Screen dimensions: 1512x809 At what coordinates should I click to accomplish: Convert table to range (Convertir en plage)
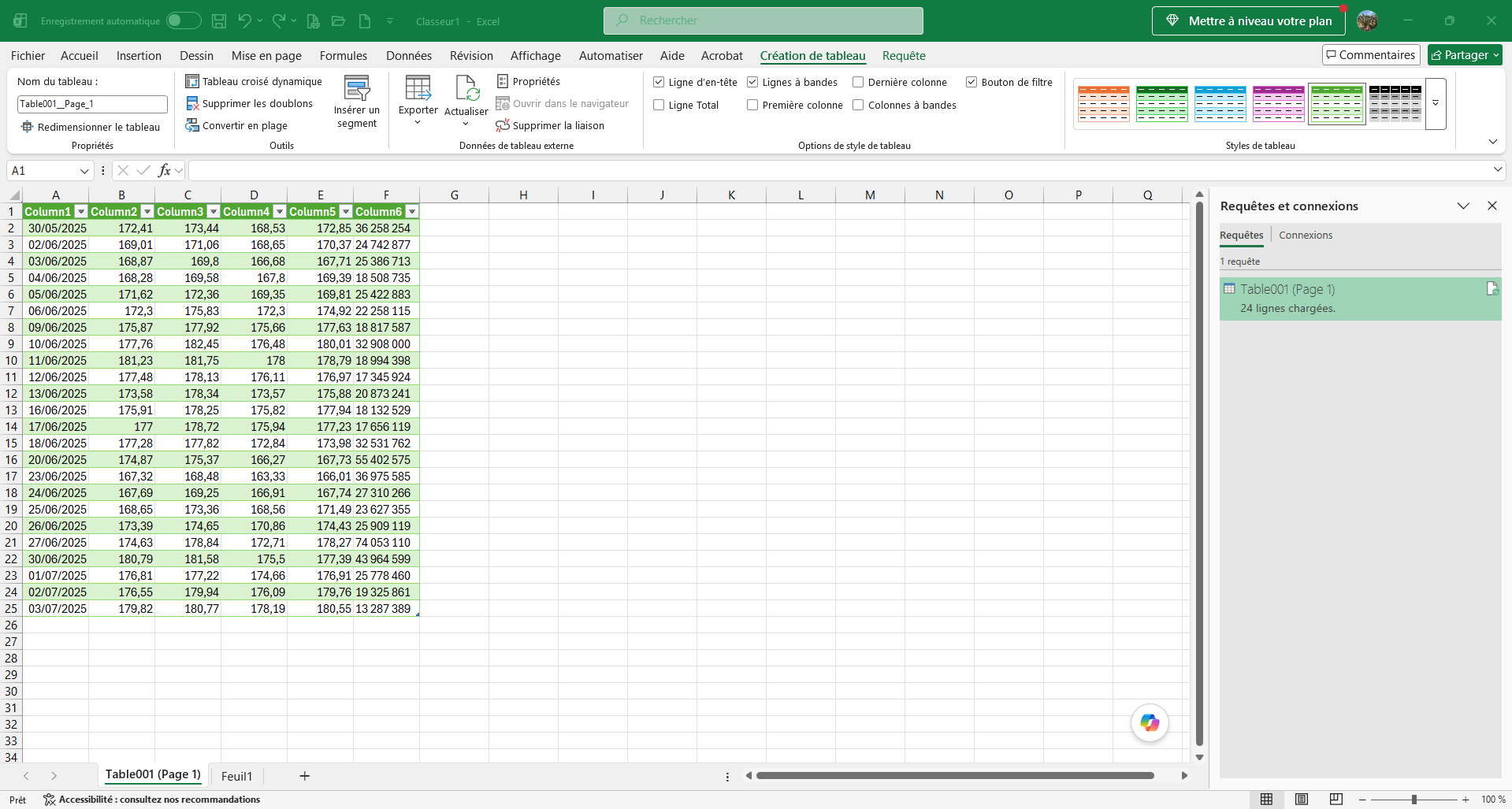[236, 125]
